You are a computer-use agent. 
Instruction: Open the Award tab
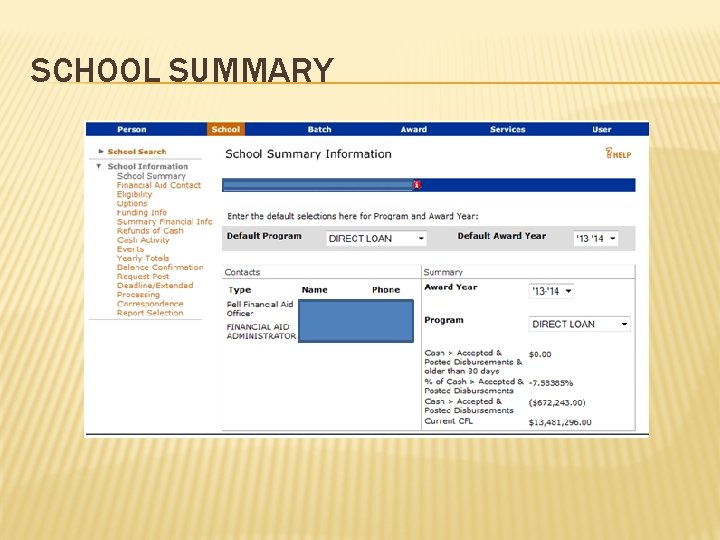click(x=413, y=129)
